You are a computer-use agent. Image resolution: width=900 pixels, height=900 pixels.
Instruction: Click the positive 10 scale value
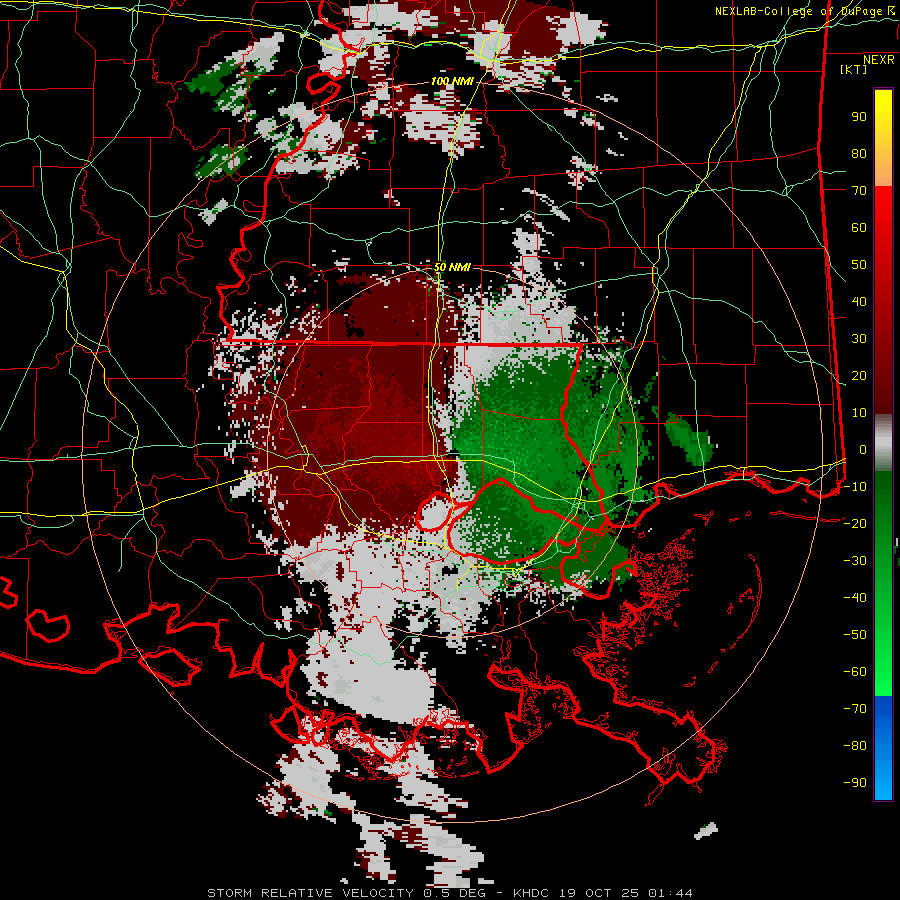tap(859, 413)
